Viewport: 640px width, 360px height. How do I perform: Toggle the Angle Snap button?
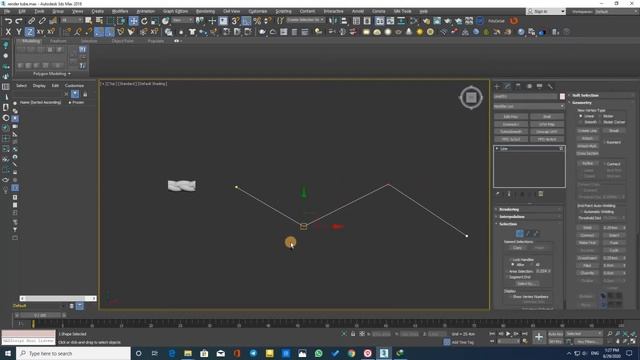click(x=247, y=21)
